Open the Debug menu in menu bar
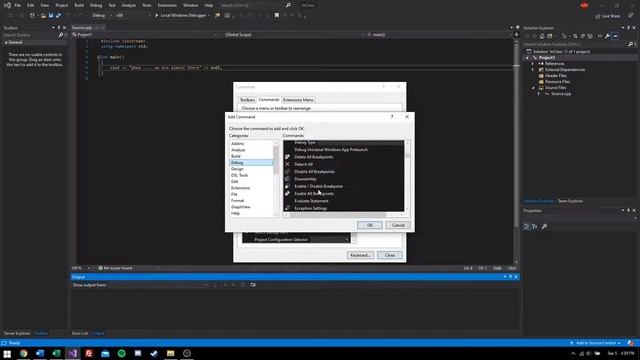 96,5
